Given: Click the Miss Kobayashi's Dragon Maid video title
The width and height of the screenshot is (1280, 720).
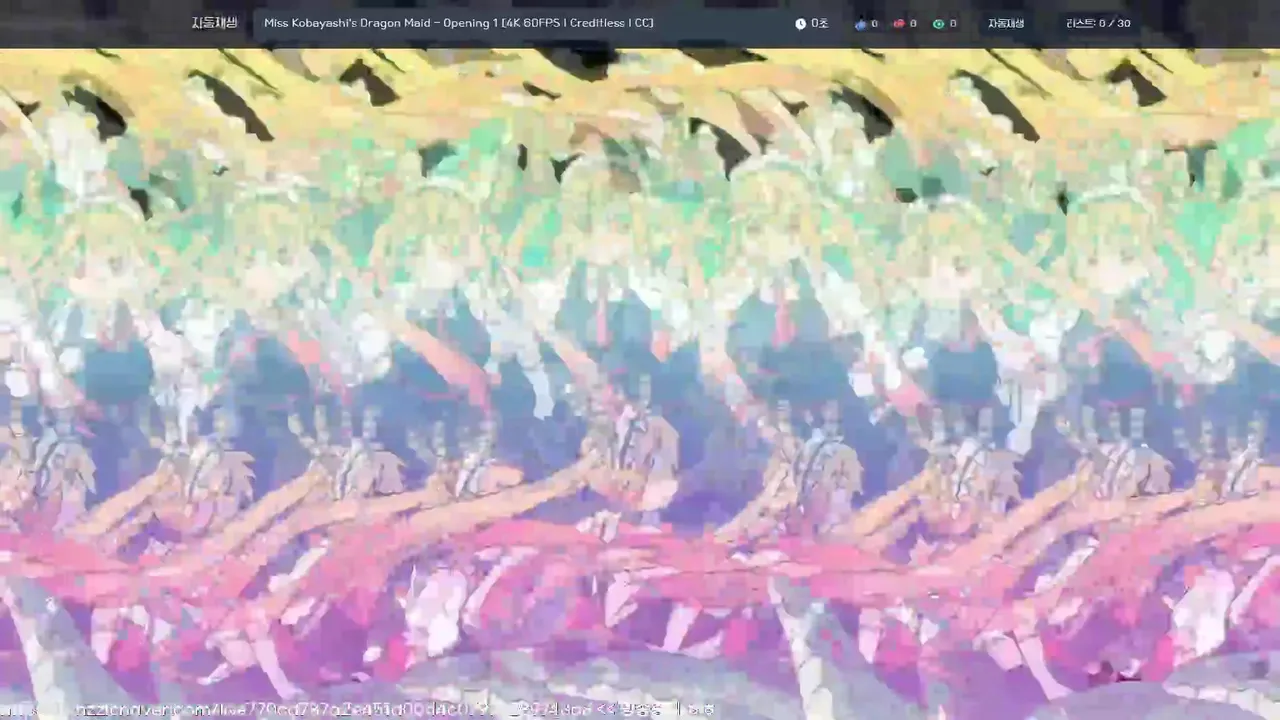Looking at the screenshot, I should click(459, 22).
